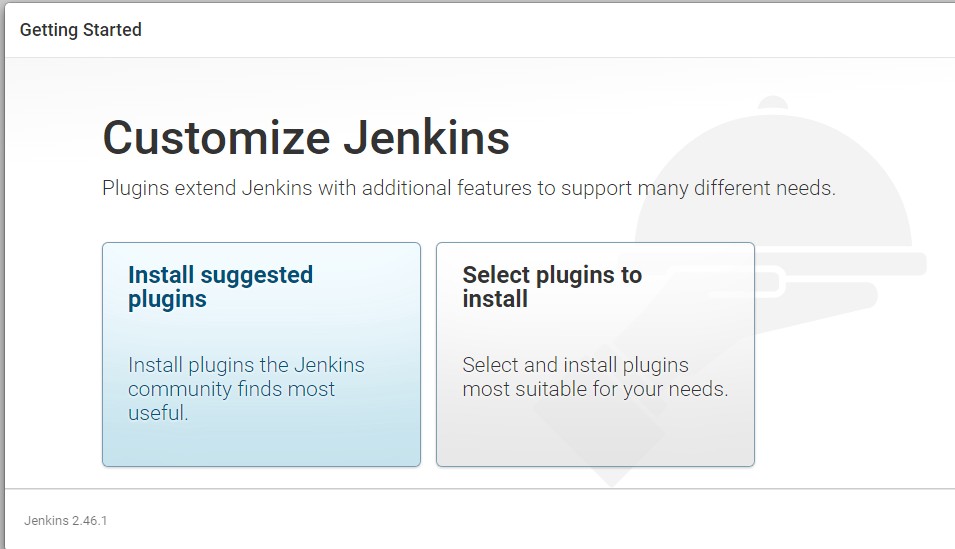Screen dimensions: 955x549
Task: Click the diamond shape below the plugin cards
Action: click(x=611, y=476)
